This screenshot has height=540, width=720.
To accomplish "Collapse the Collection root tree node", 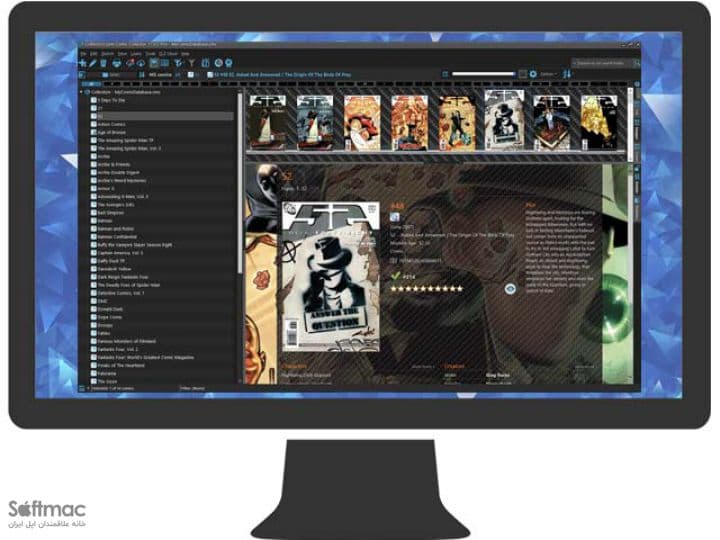I will [81, 92].
